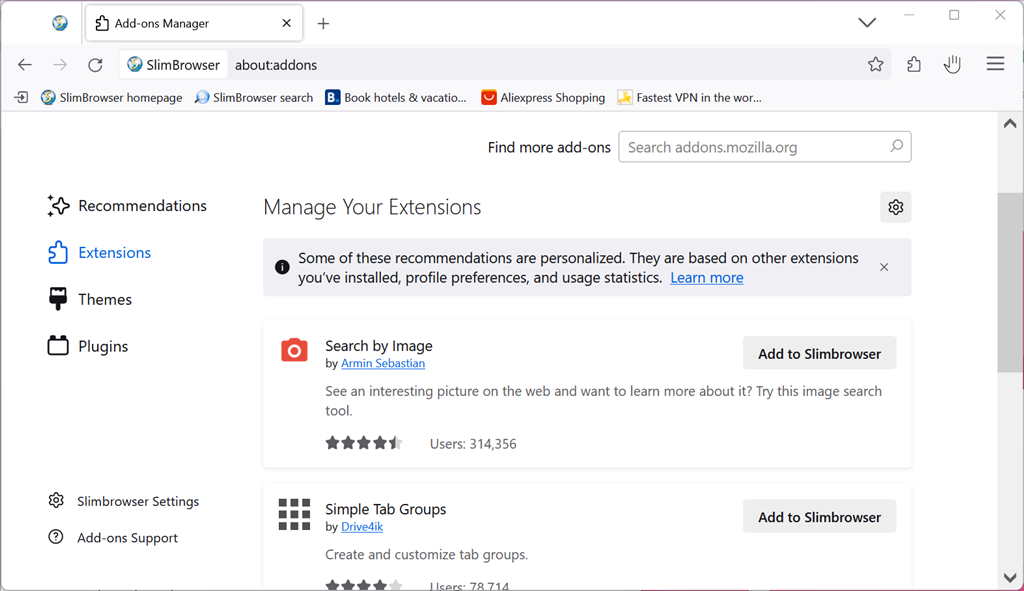Click the about:addons address text

[x=276, y=65]
